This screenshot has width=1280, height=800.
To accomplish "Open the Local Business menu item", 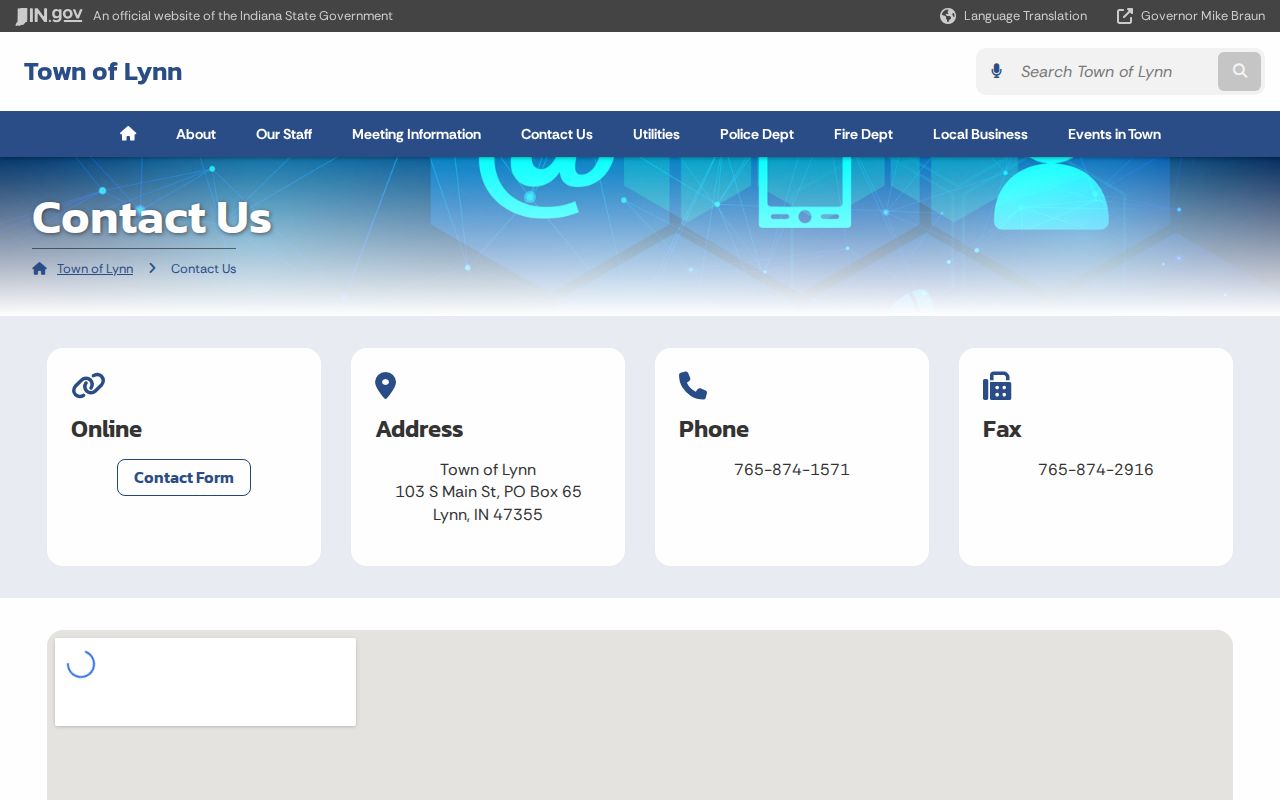I will point(980,134).
